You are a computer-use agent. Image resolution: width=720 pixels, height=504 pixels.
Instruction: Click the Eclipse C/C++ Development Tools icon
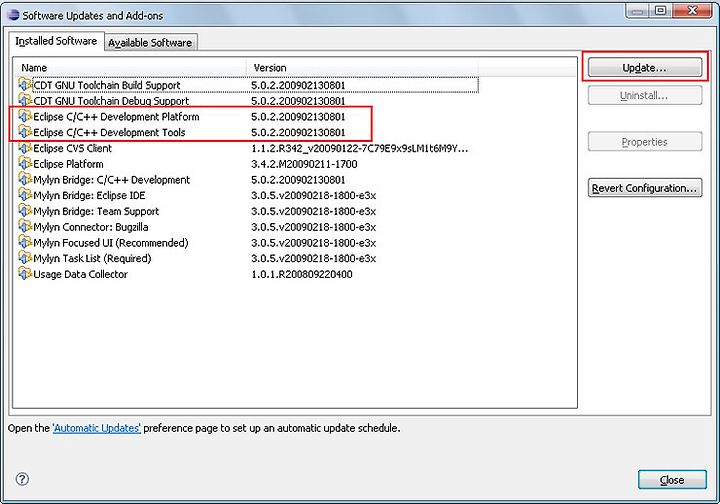coord(25,132)
